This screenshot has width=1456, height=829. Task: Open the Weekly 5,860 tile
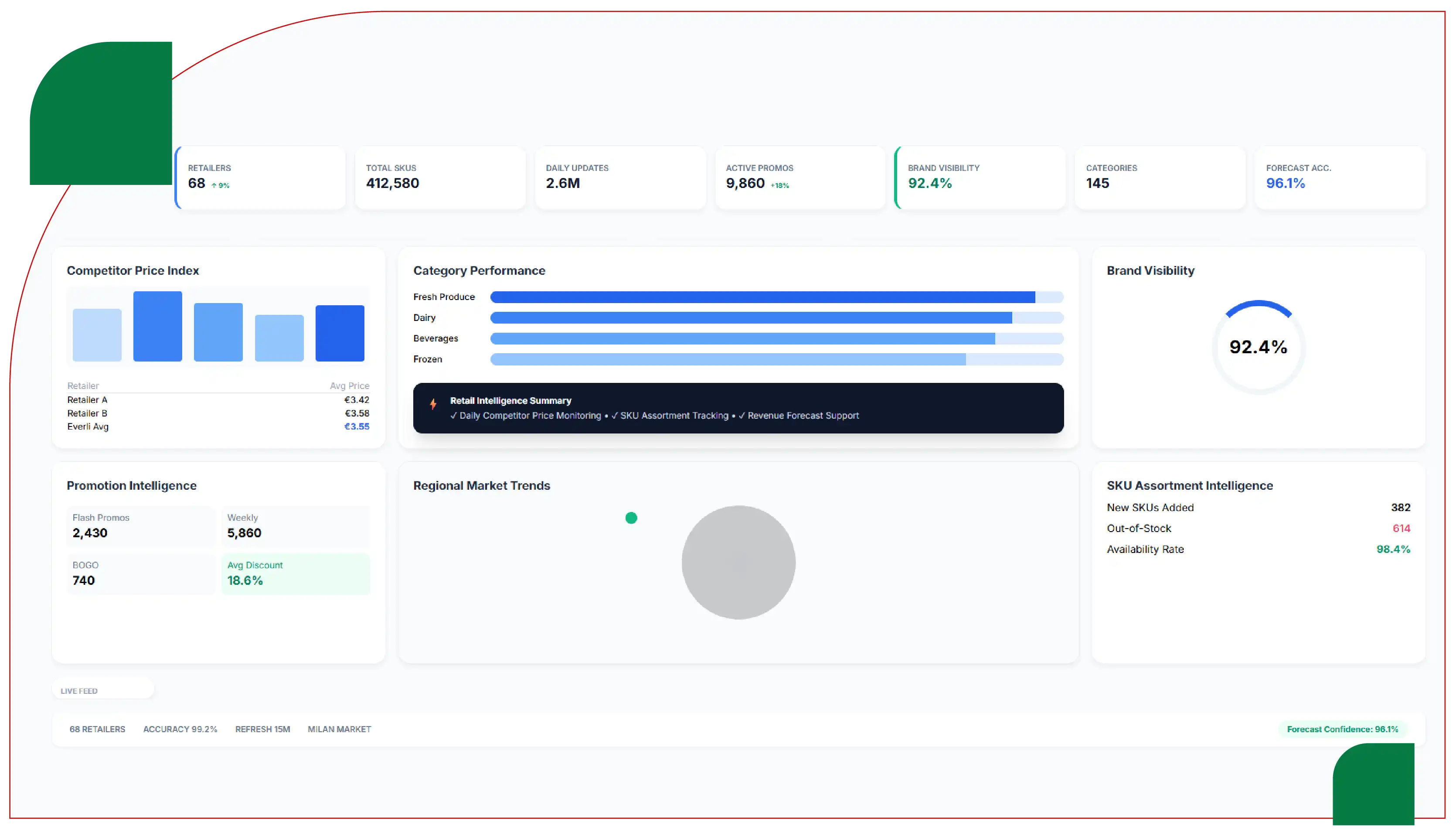[296, 526]
